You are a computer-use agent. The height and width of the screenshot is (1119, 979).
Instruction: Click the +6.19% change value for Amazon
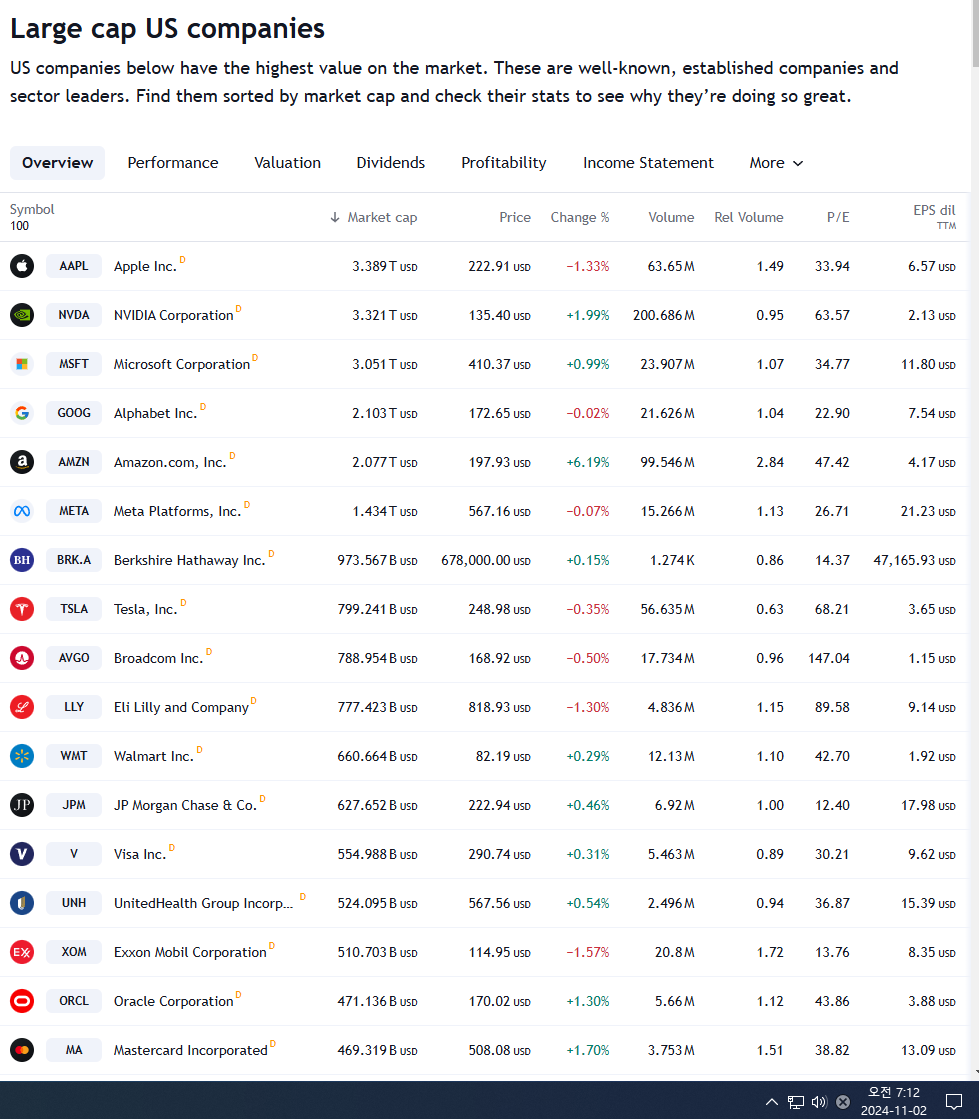588,462
